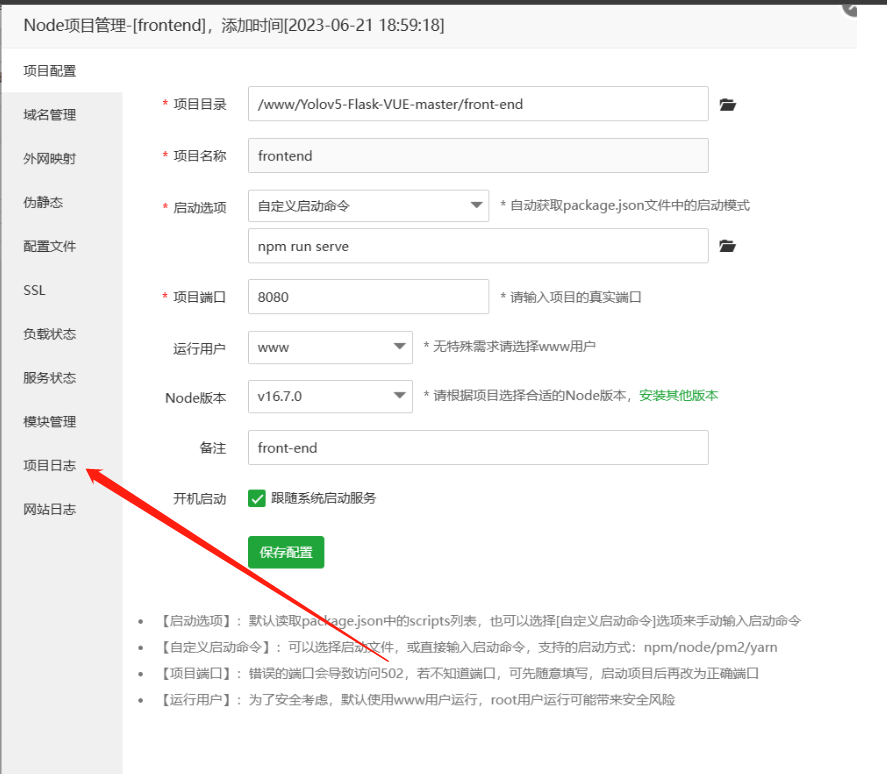Edit the npm run serve command field
This screenshot has height=774, width=887.
(x=478, y=246)
